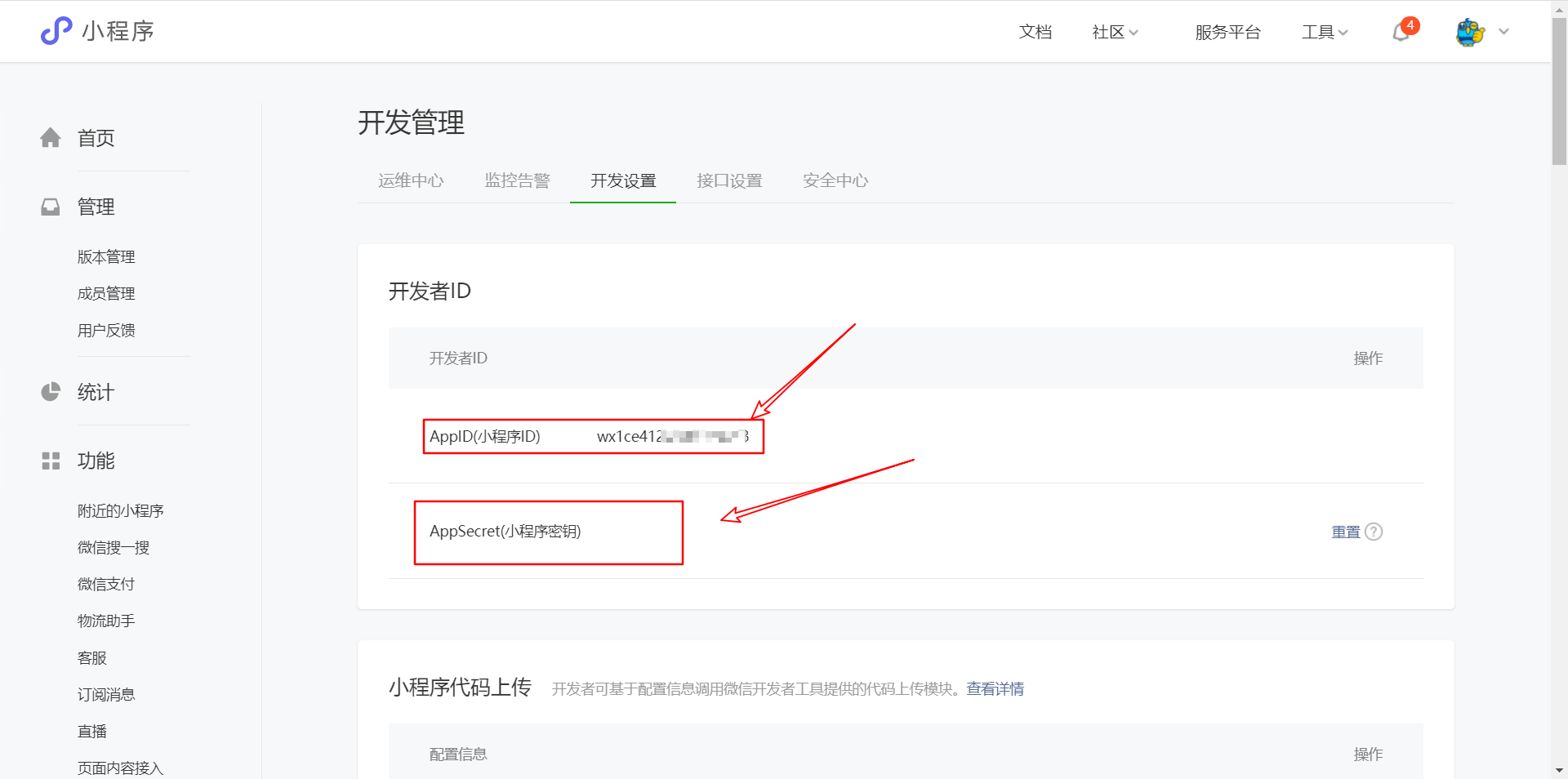Open the 服务平台 menu item
Viewport: 1568px width, 779px height.
coord(1227,32)
